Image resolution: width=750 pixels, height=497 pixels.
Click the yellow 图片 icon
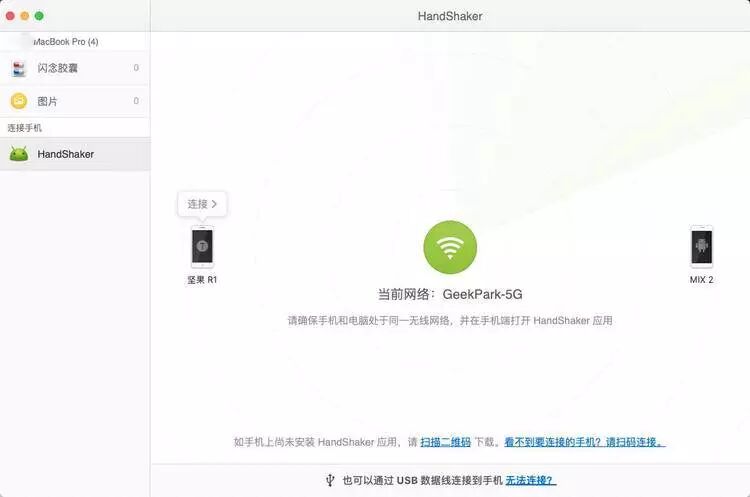[19, 101]
